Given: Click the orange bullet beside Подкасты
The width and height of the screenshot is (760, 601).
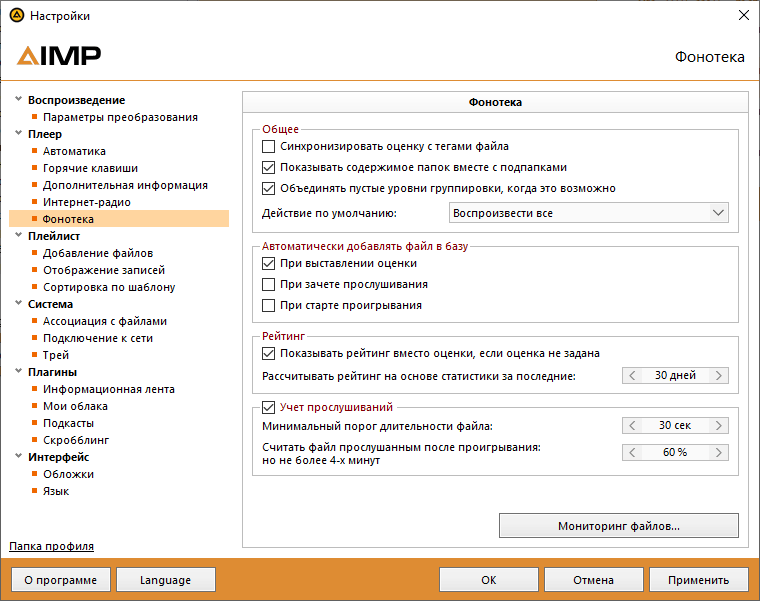Looking at the screenshot, I should coord(34,423).
